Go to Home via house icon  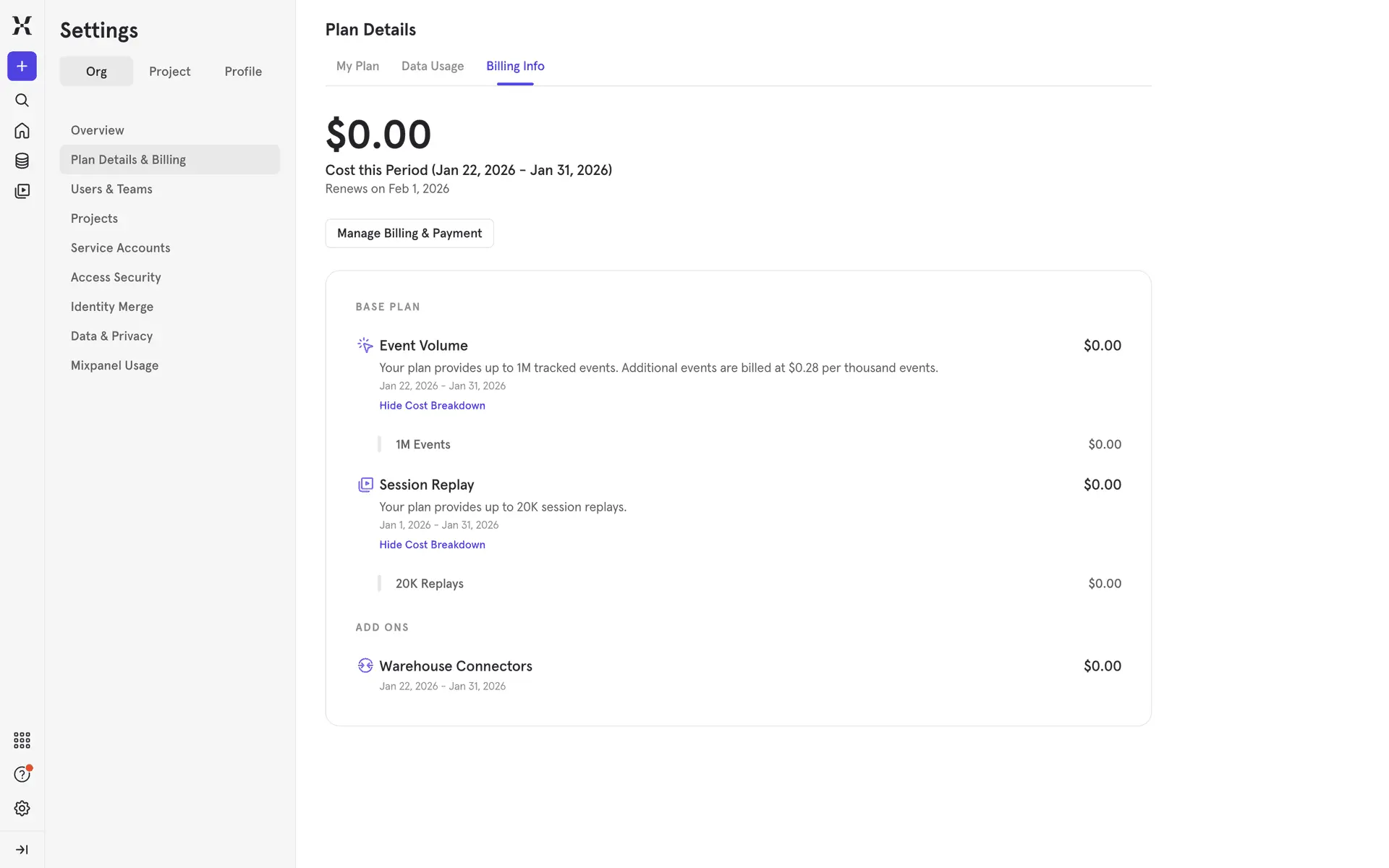point(22,131)
